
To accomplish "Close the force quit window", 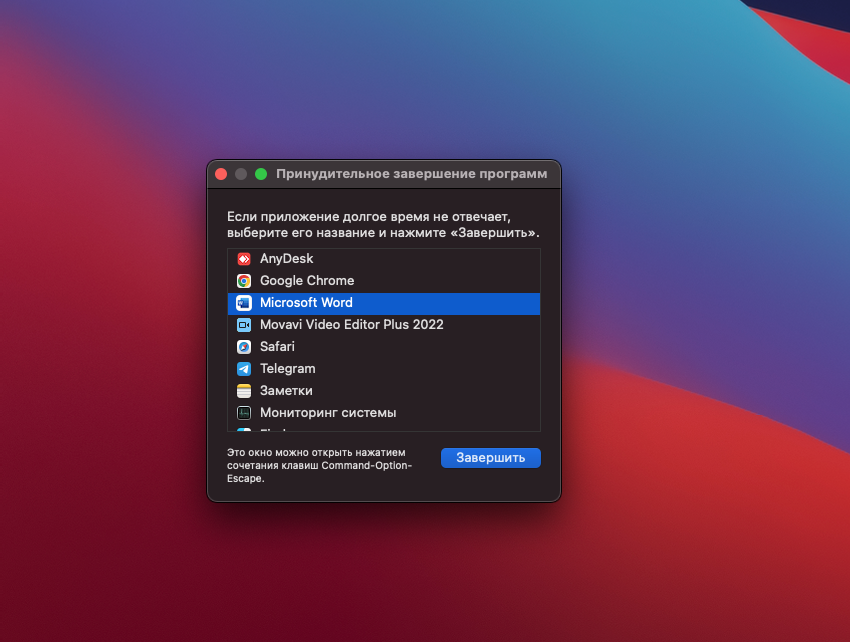I will click(221, 174).
